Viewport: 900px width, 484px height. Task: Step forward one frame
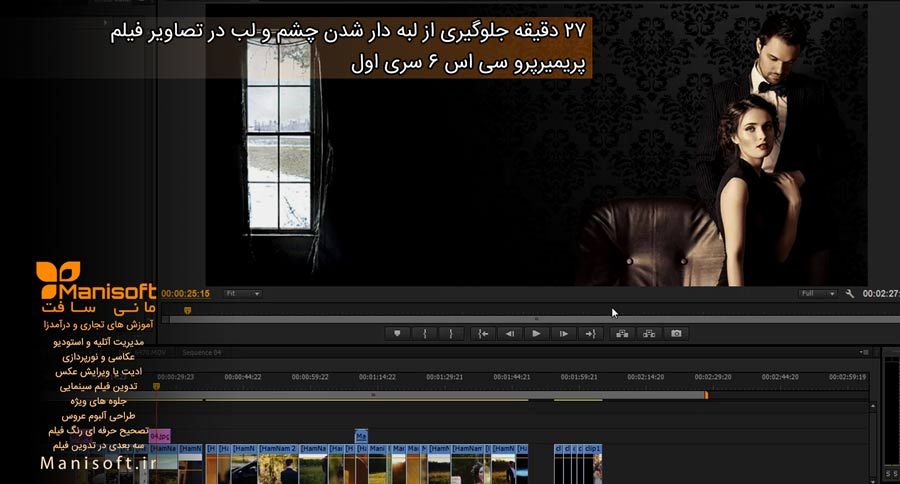point(564,334)
